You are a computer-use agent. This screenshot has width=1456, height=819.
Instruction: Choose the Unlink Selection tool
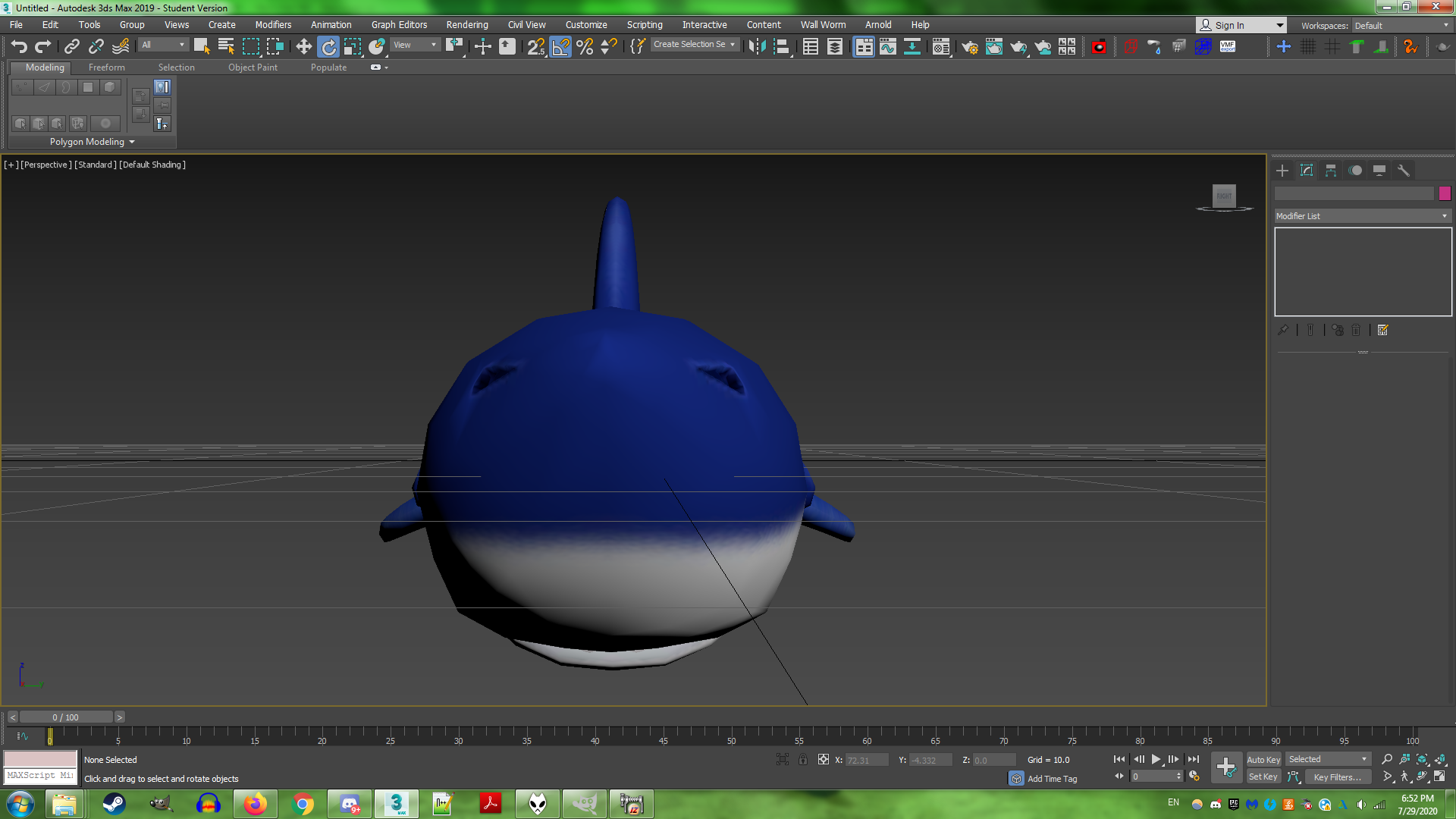[96, 47]
